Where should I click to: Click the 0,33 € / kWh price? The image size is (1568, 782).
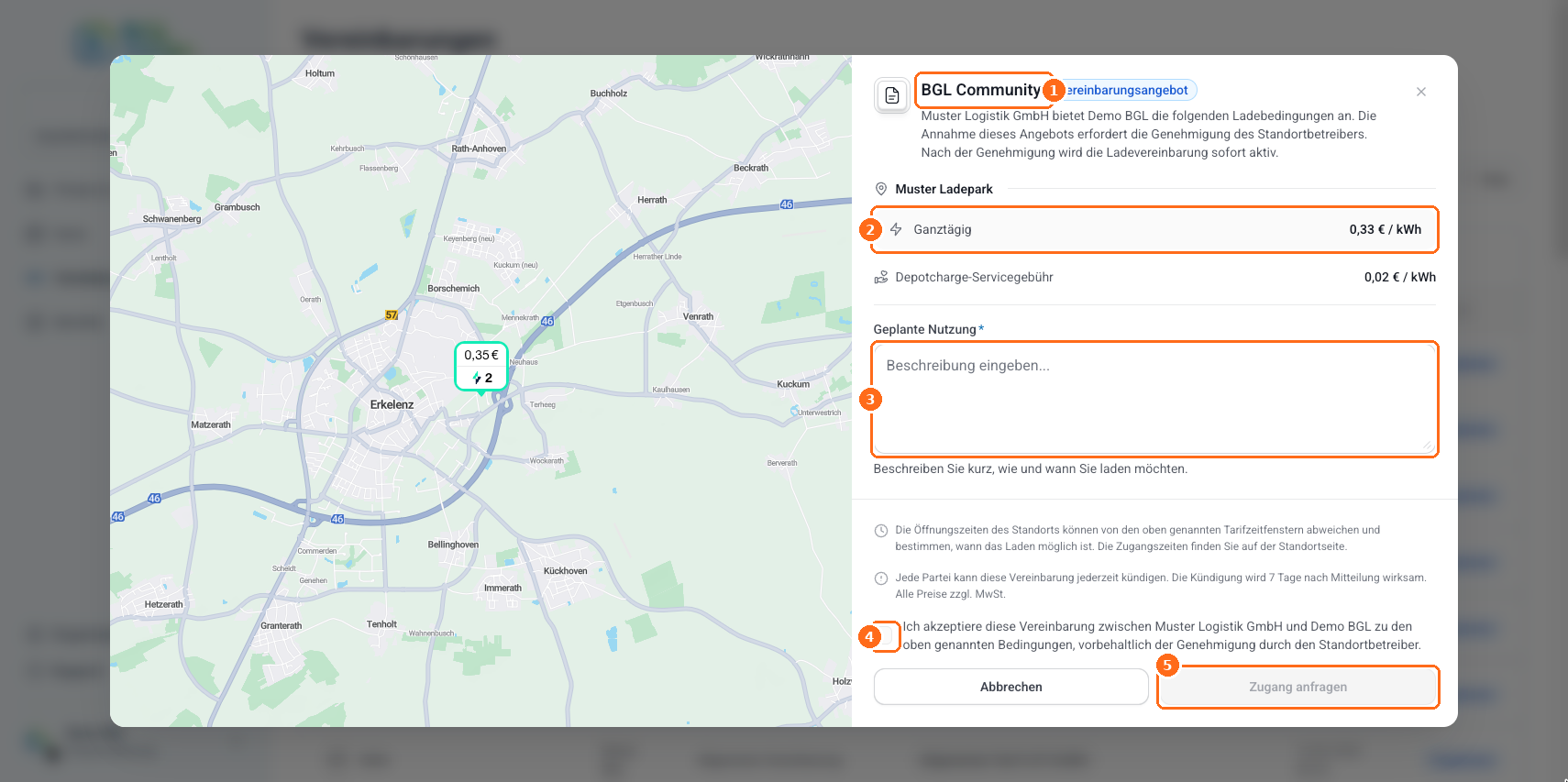[x=1386, y=229]
